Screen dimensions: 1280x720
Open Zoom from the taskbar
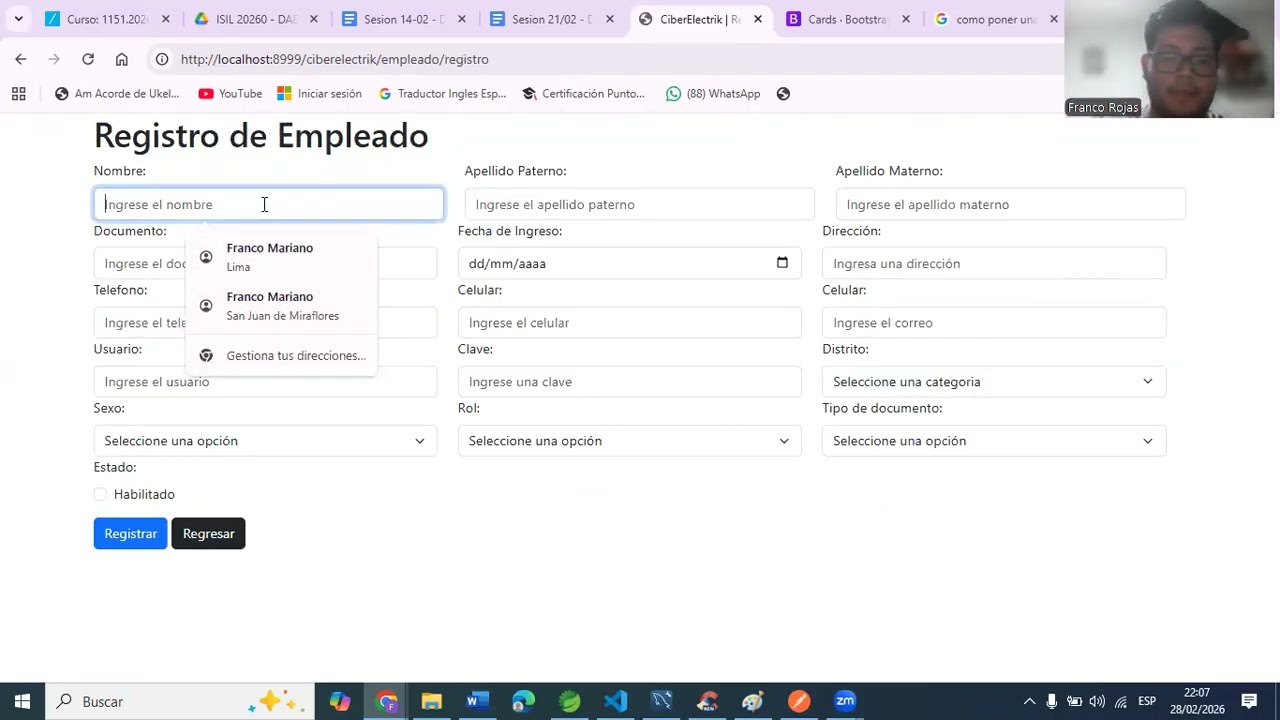(x=845, y=701)
